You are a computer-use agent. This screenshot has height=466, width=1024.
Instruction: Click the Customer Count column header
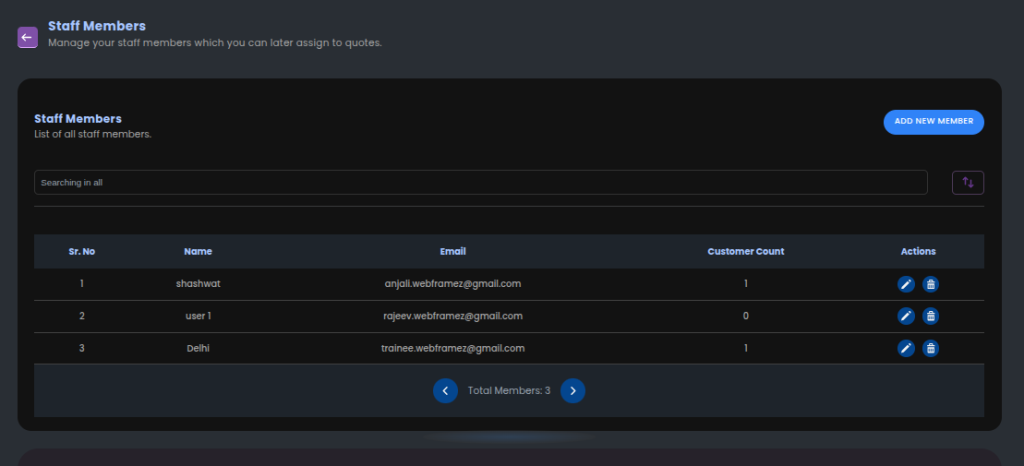click(x=745, y=251)
